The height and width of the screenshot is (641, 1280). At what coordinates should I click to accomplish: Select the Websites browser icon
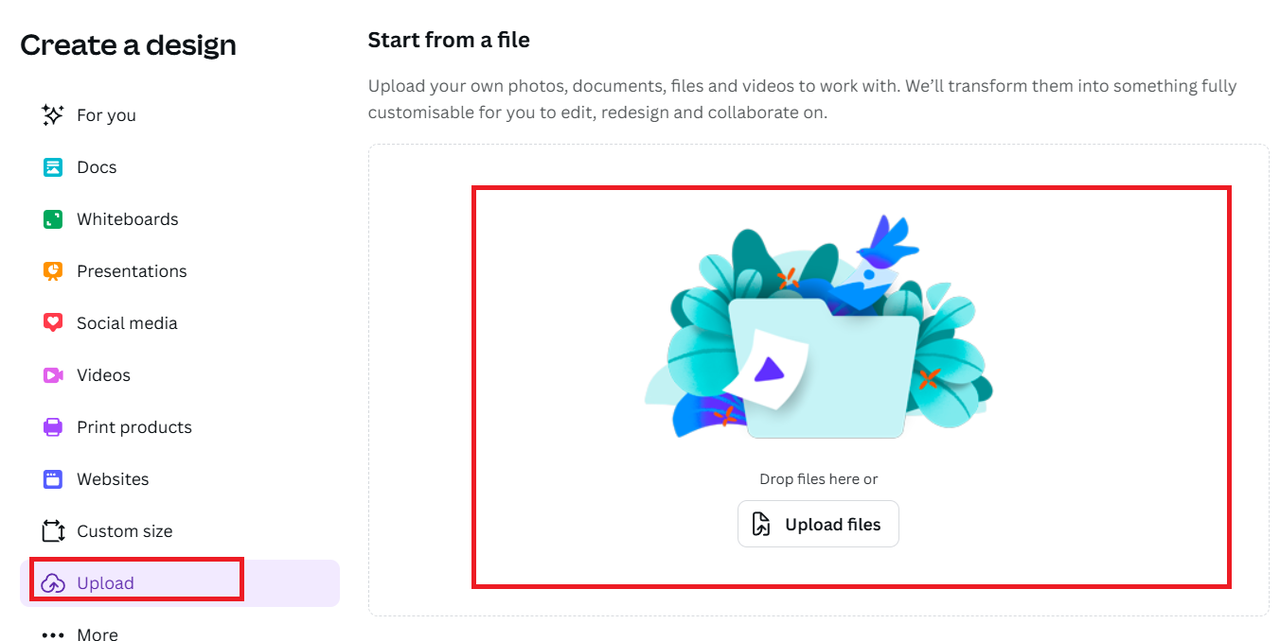(53, 479)
